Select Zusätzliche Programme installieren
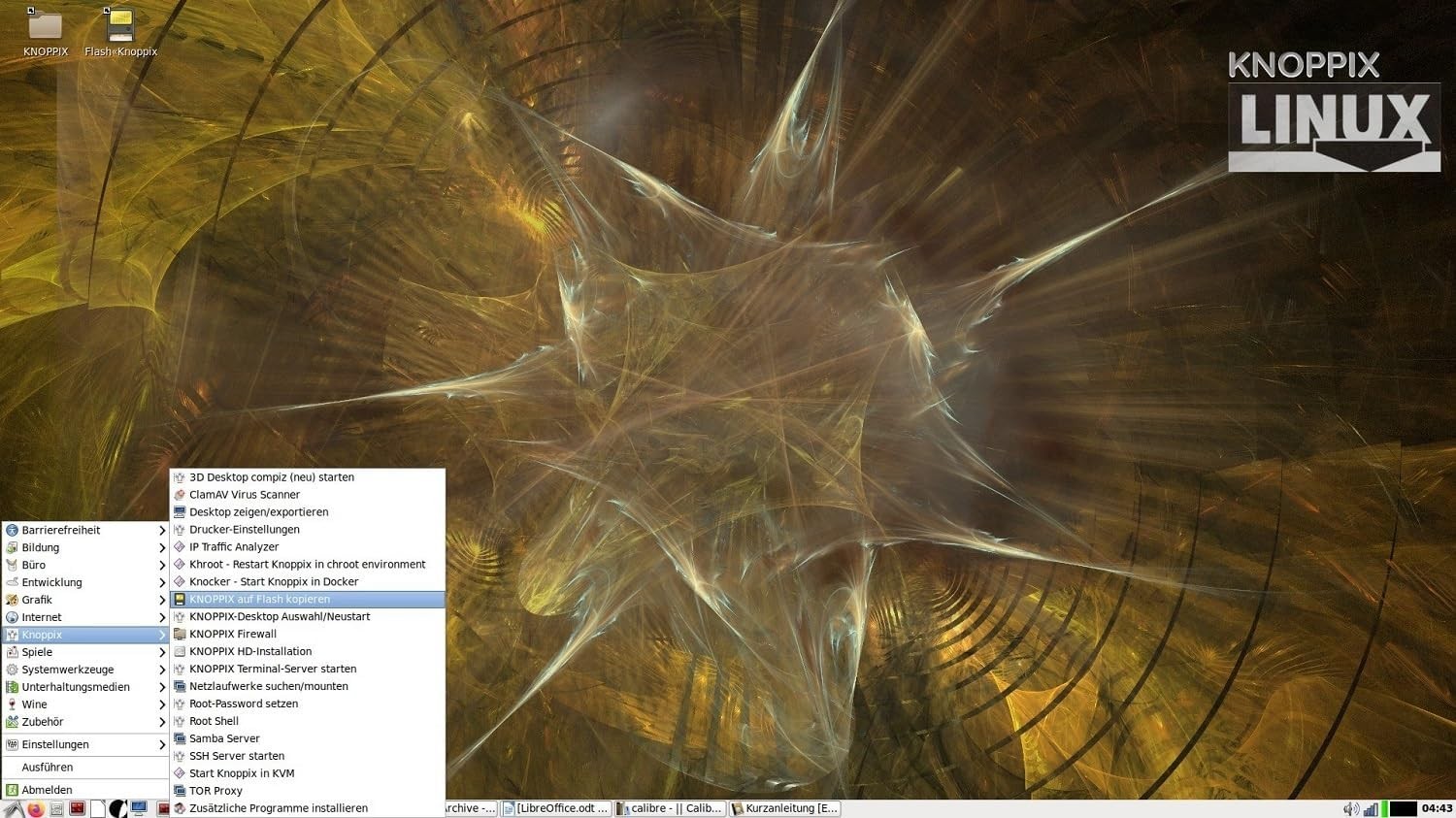 click(308, 809)
